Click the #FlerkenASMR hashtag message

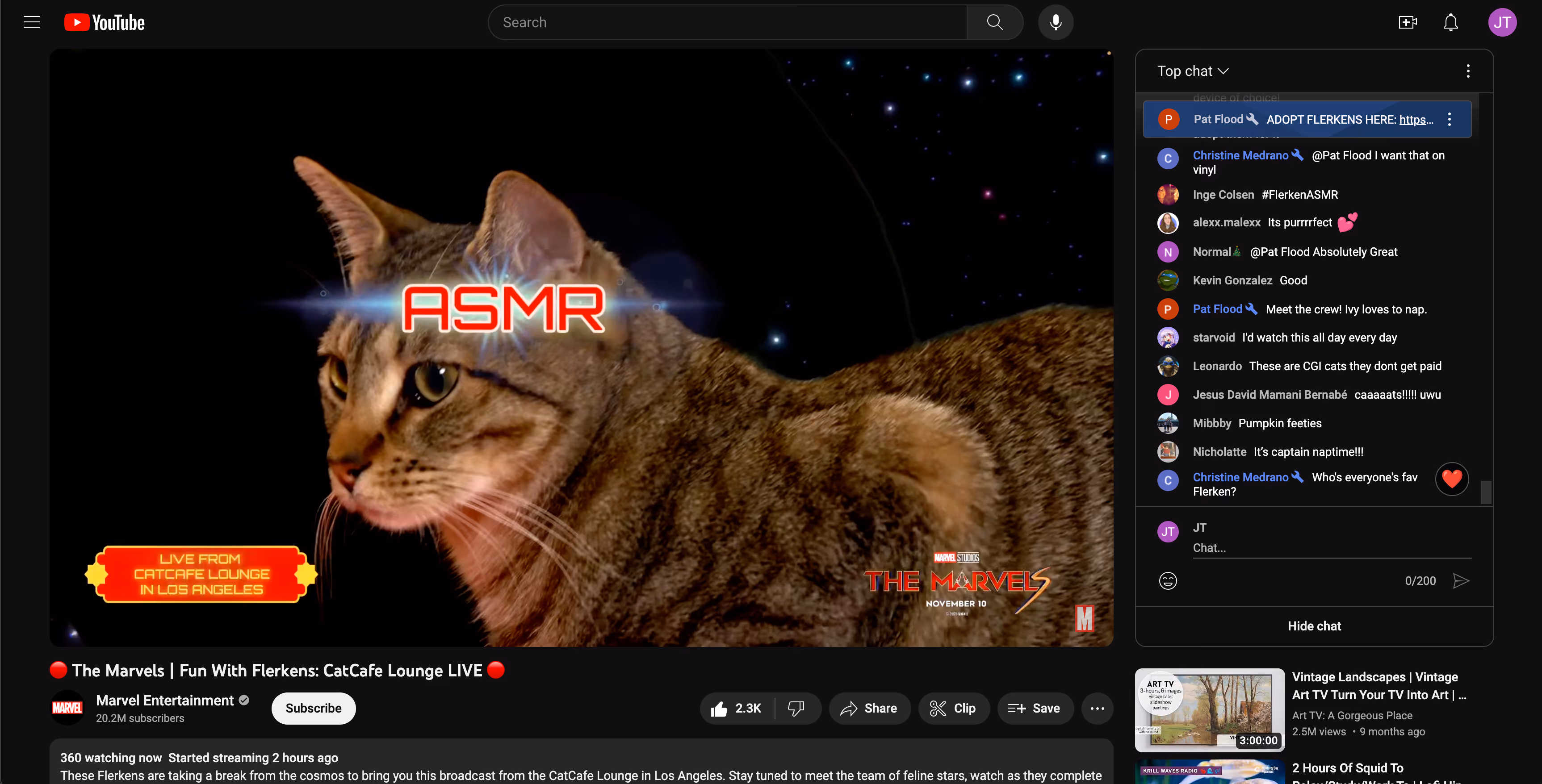point(1299,195)
